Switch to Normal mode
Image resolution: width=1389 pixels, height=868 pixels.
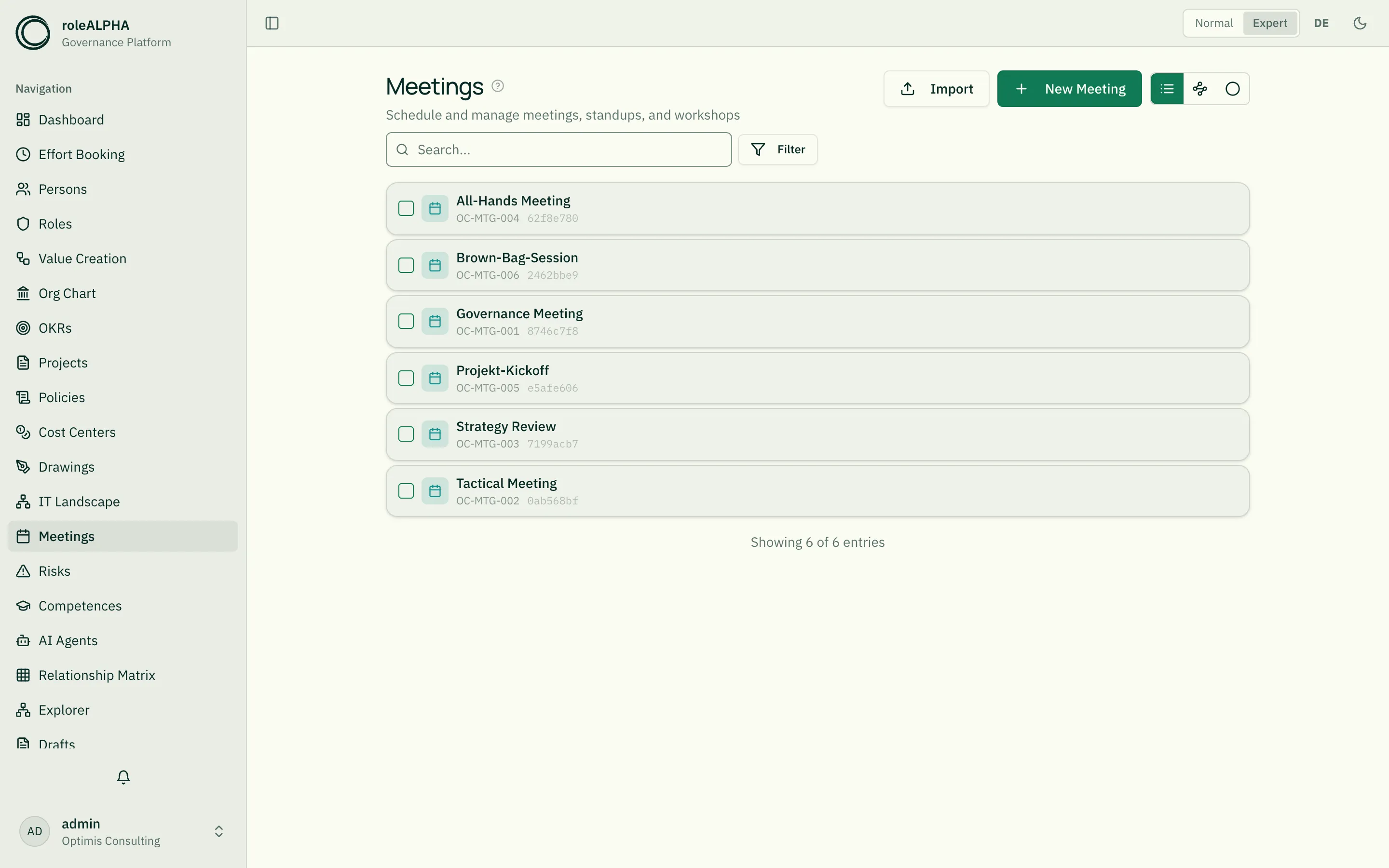pyautogui.click(x=1214, y=23)
